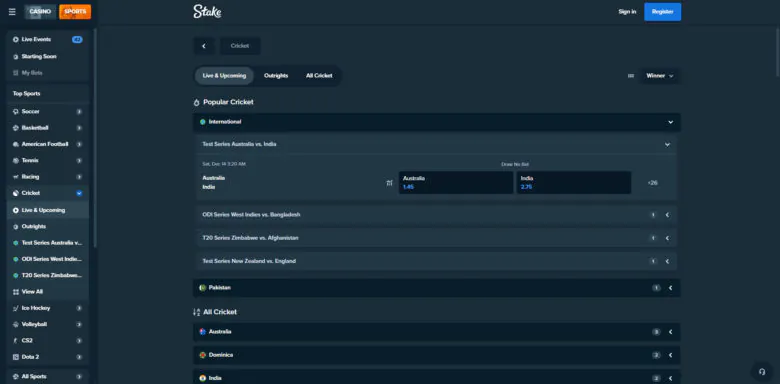Open Test Series Australia sidebar item

tap(48, 243)
